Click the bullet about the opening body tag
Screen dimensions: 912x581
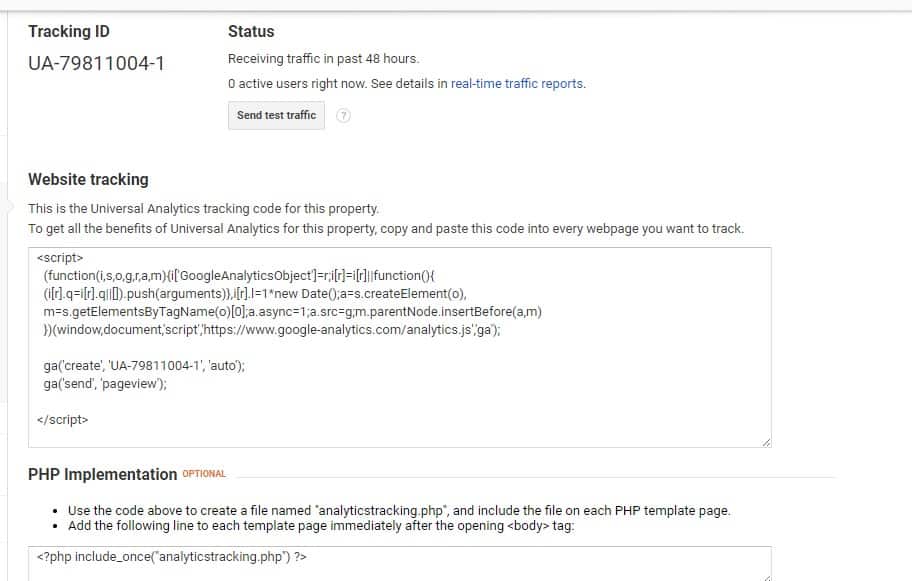(x=321, y=526)
